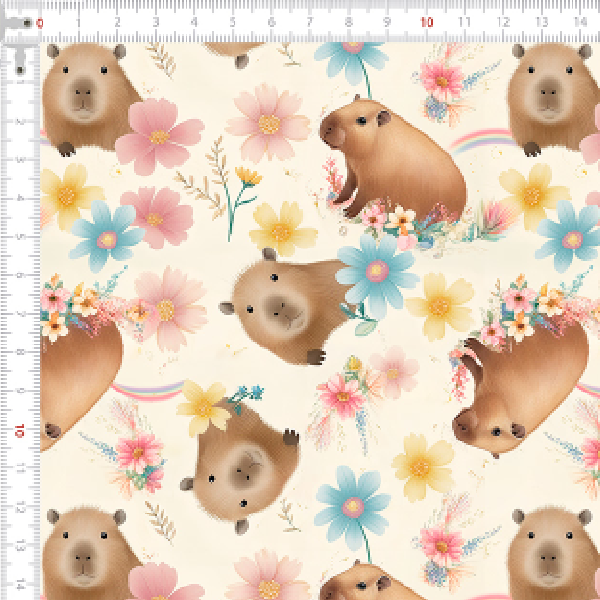Click the number 11 on the top ruler

pos(465,22)
